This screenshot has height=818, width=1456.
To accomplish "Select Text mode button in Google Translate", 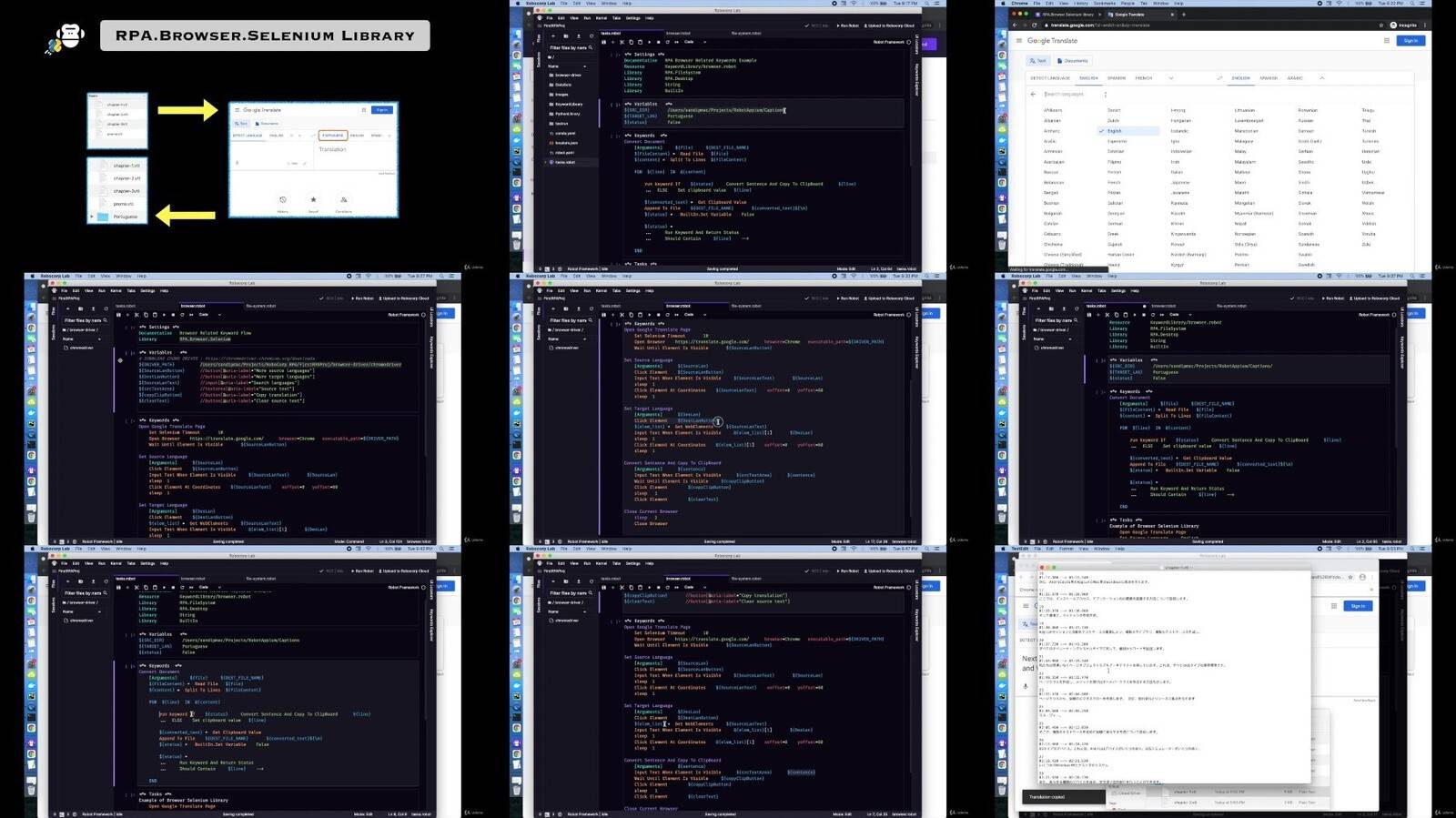I will [x=1038, y=61].
